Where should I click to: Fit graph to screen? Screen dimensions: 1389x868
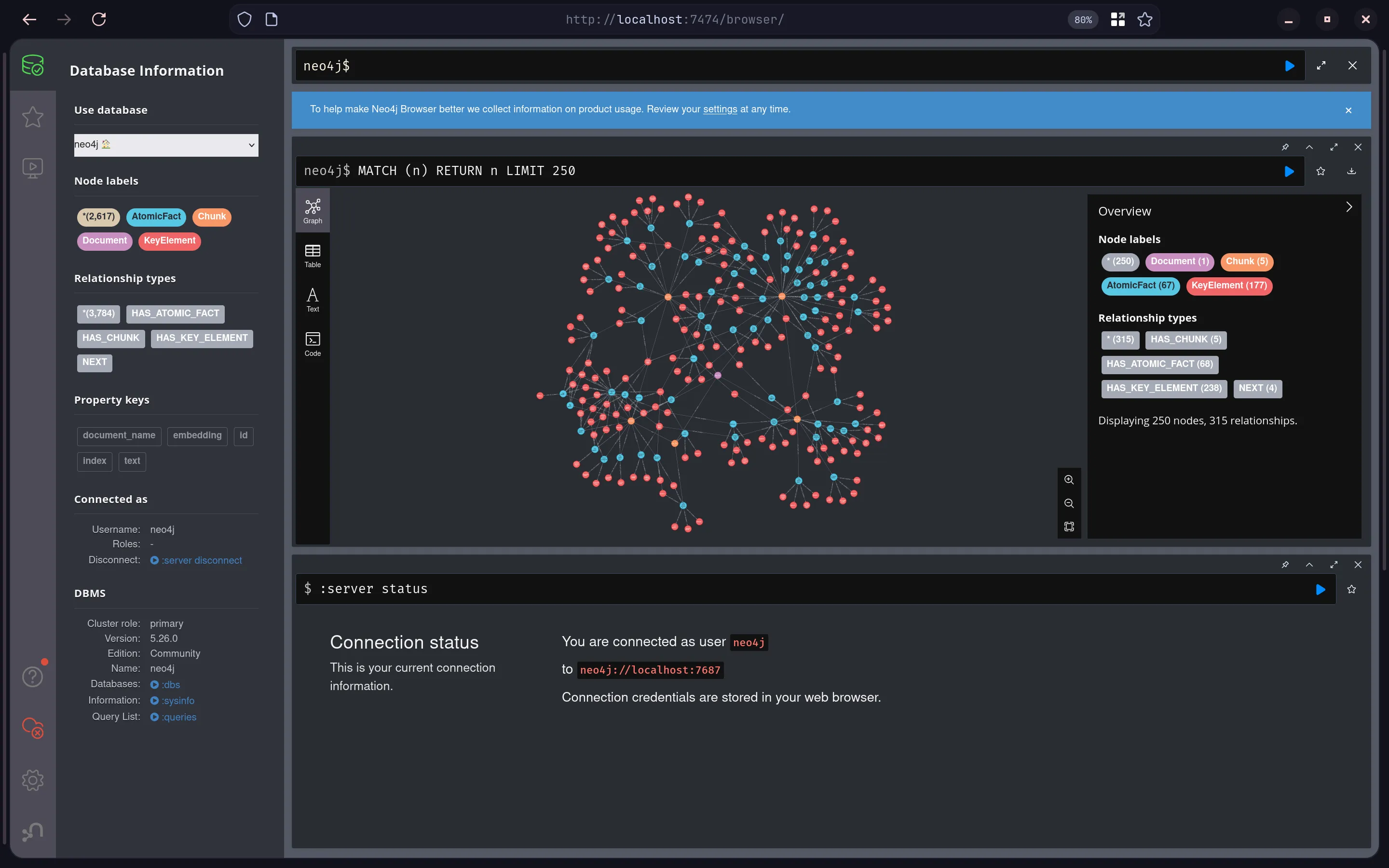(1069, 527)
